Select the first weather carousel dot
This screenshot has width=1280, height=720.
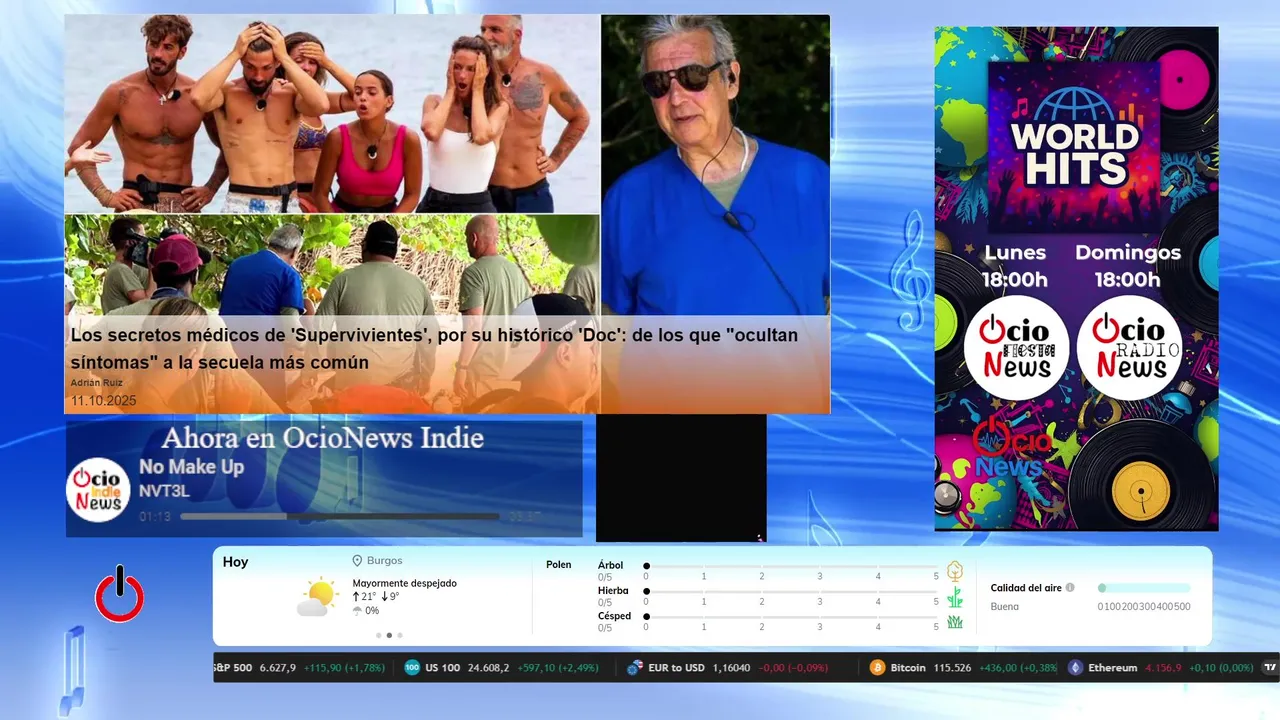click(x=378, y=635)
